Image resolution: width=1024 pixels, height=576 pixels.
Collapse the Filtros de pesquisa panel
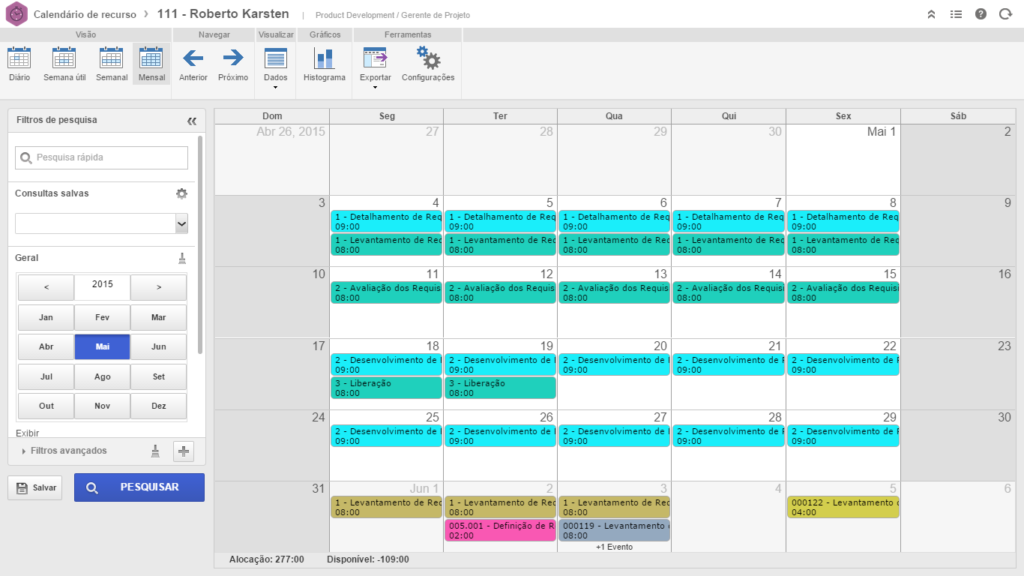click(x=192, y=121)
